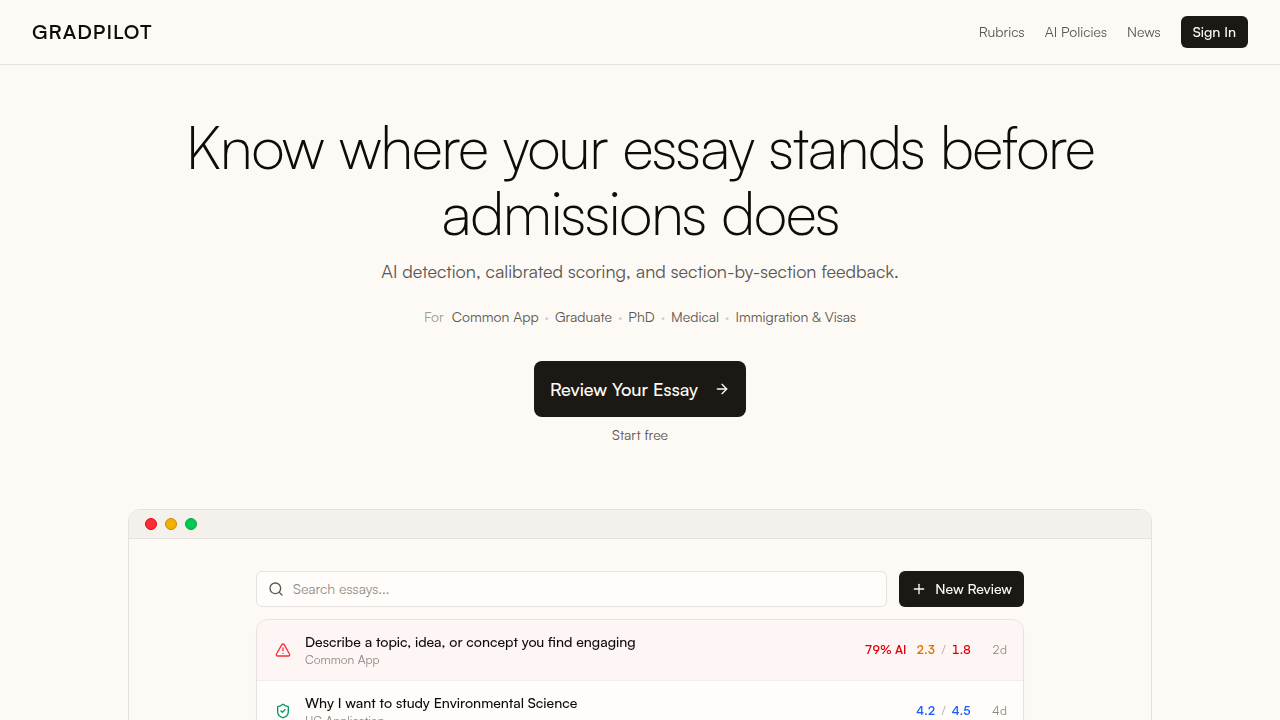Click the green shield check icon
Image resolution: width=1280 pixels, height=720 pixels.
pyautogui.click(x=283, y=711)
